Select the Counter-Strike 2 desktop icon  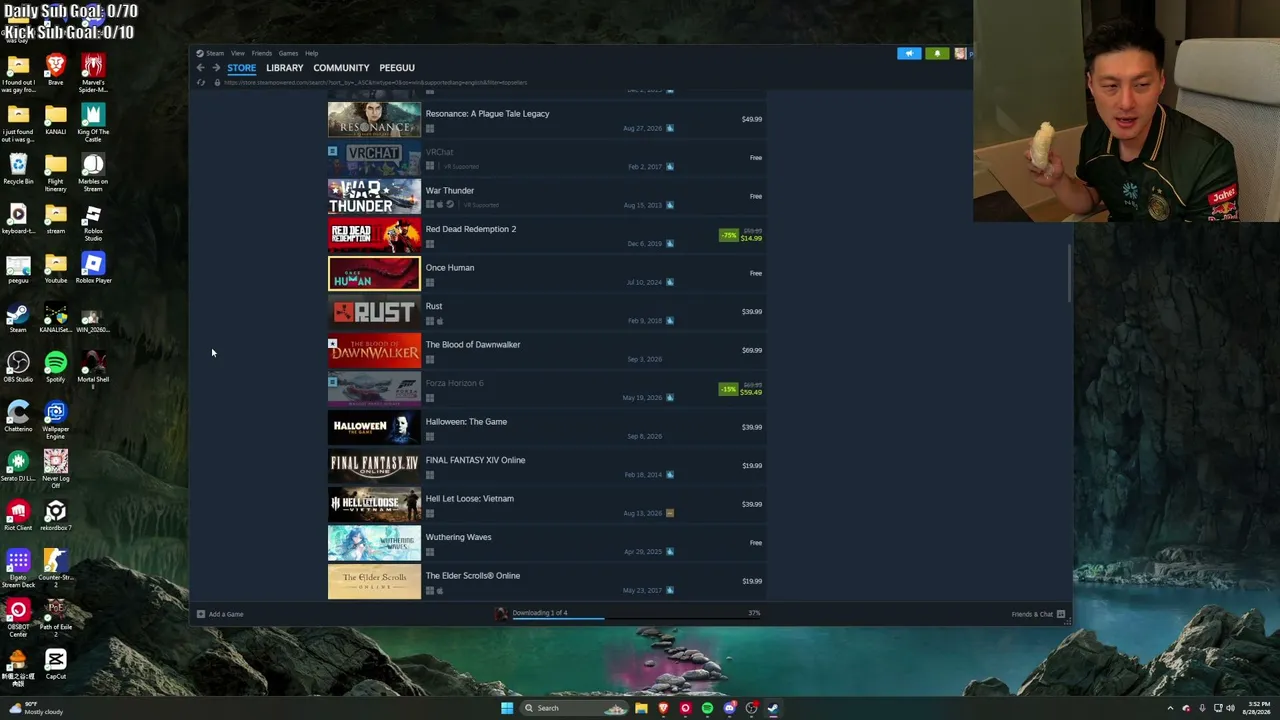click(55, 569)
